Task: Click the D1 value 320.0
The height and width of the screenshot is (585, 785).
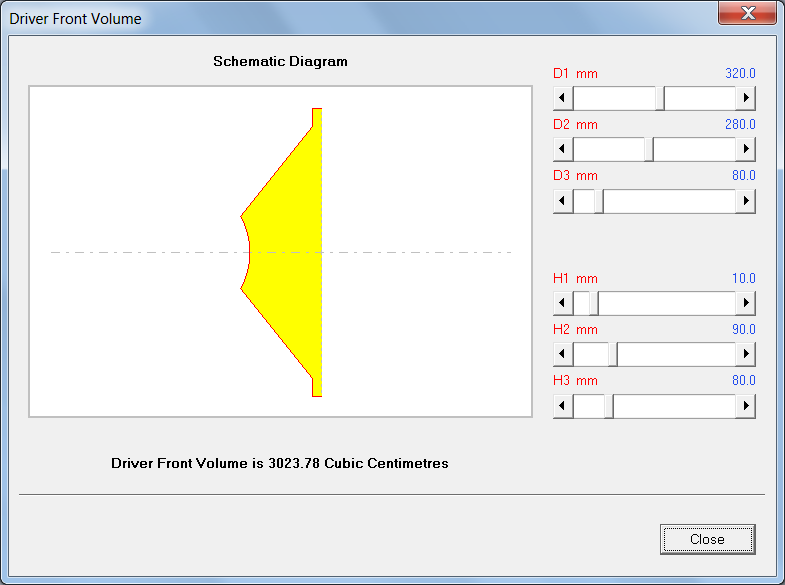Action: [x=740, y=74]
